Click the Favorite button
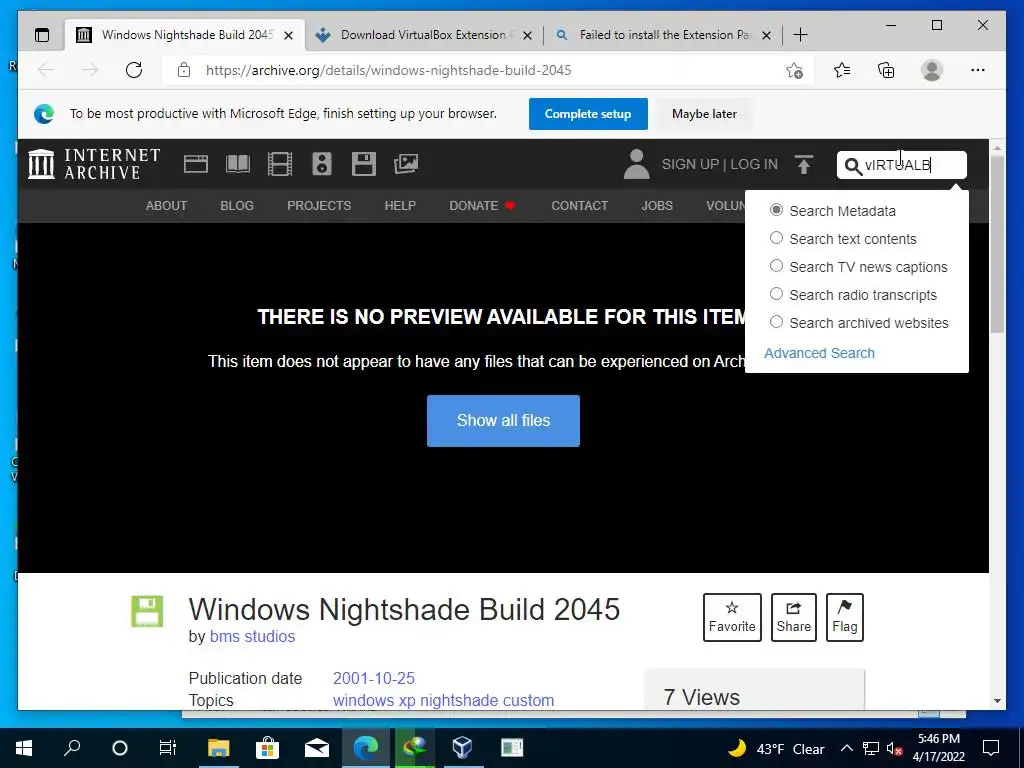 pyautogui.click(x=732, y=617)
